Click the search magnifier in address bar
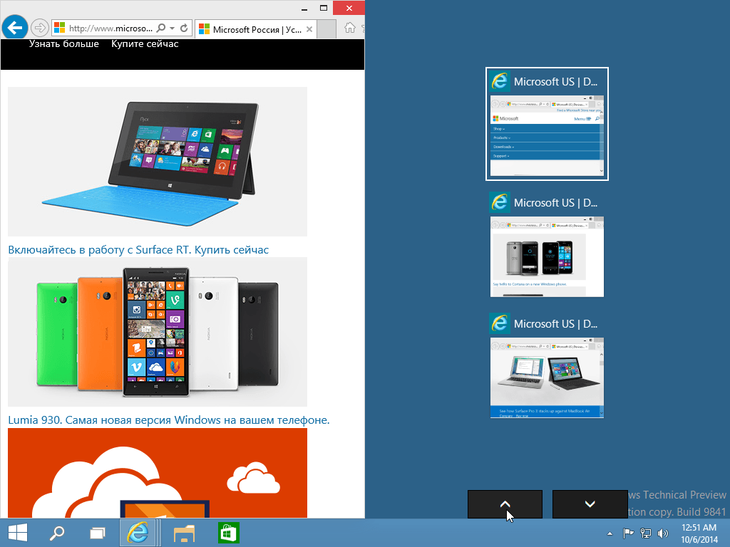Viewport: 730px width, 547px height. point(160,28)
